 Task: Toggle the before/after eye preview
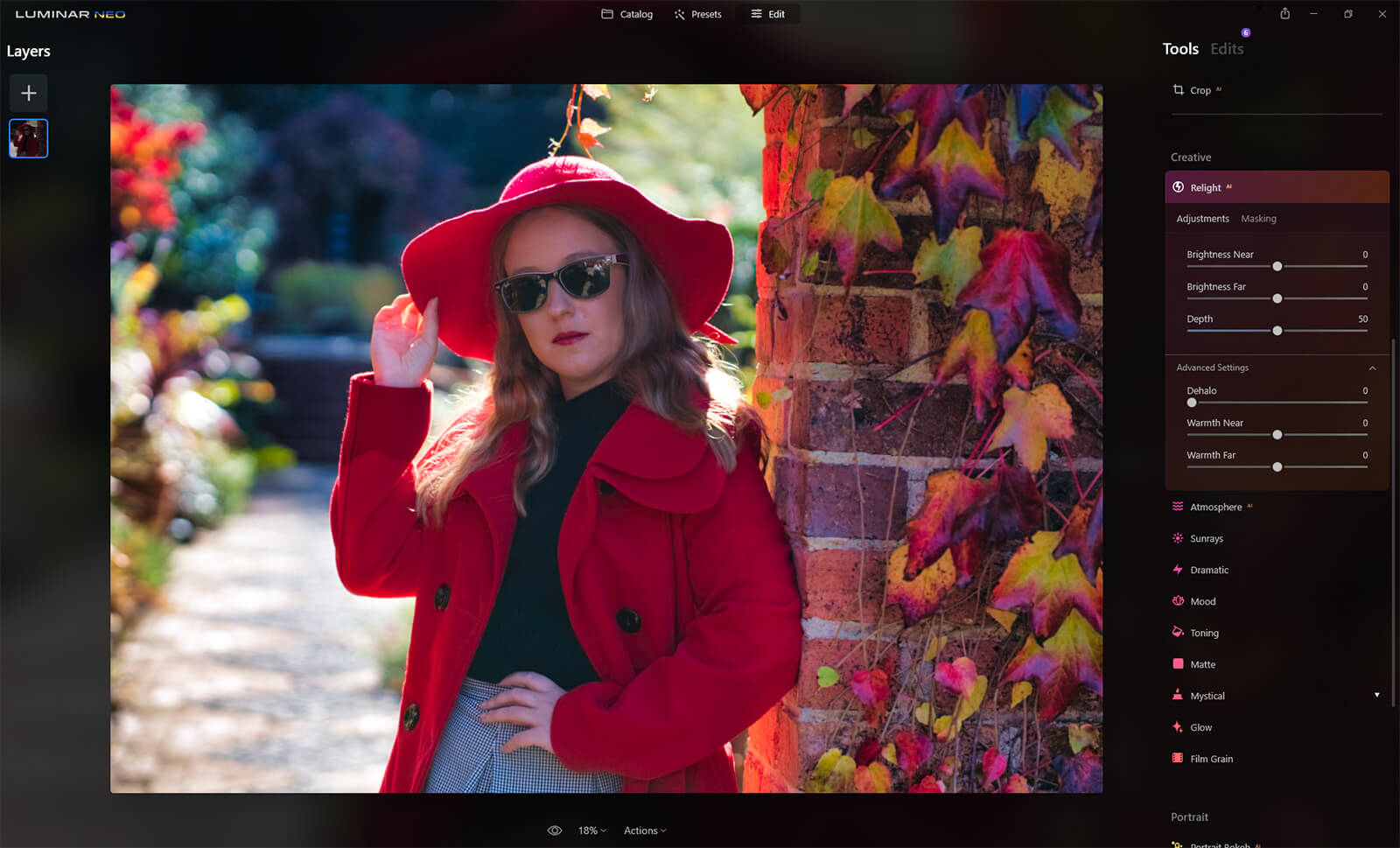point(554,830)
